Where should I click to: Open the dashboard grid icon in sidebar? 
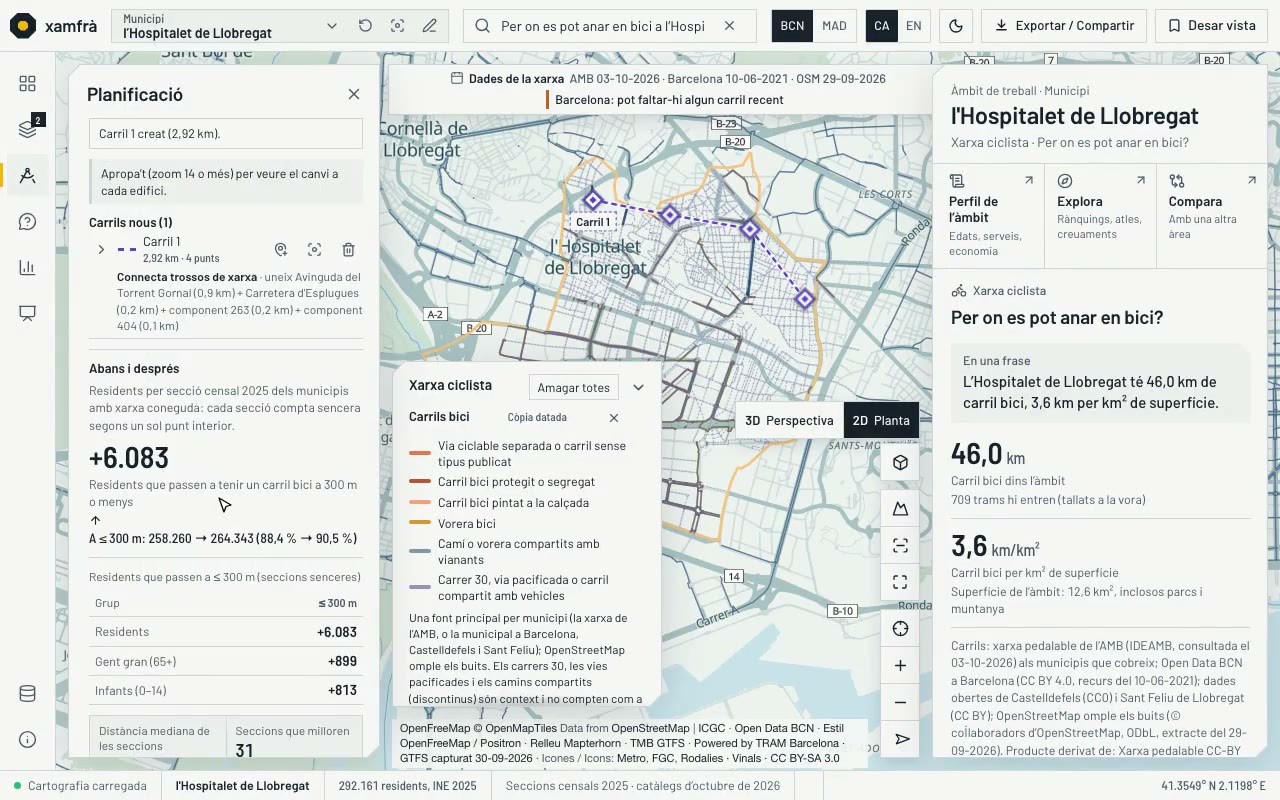(27, 84)
